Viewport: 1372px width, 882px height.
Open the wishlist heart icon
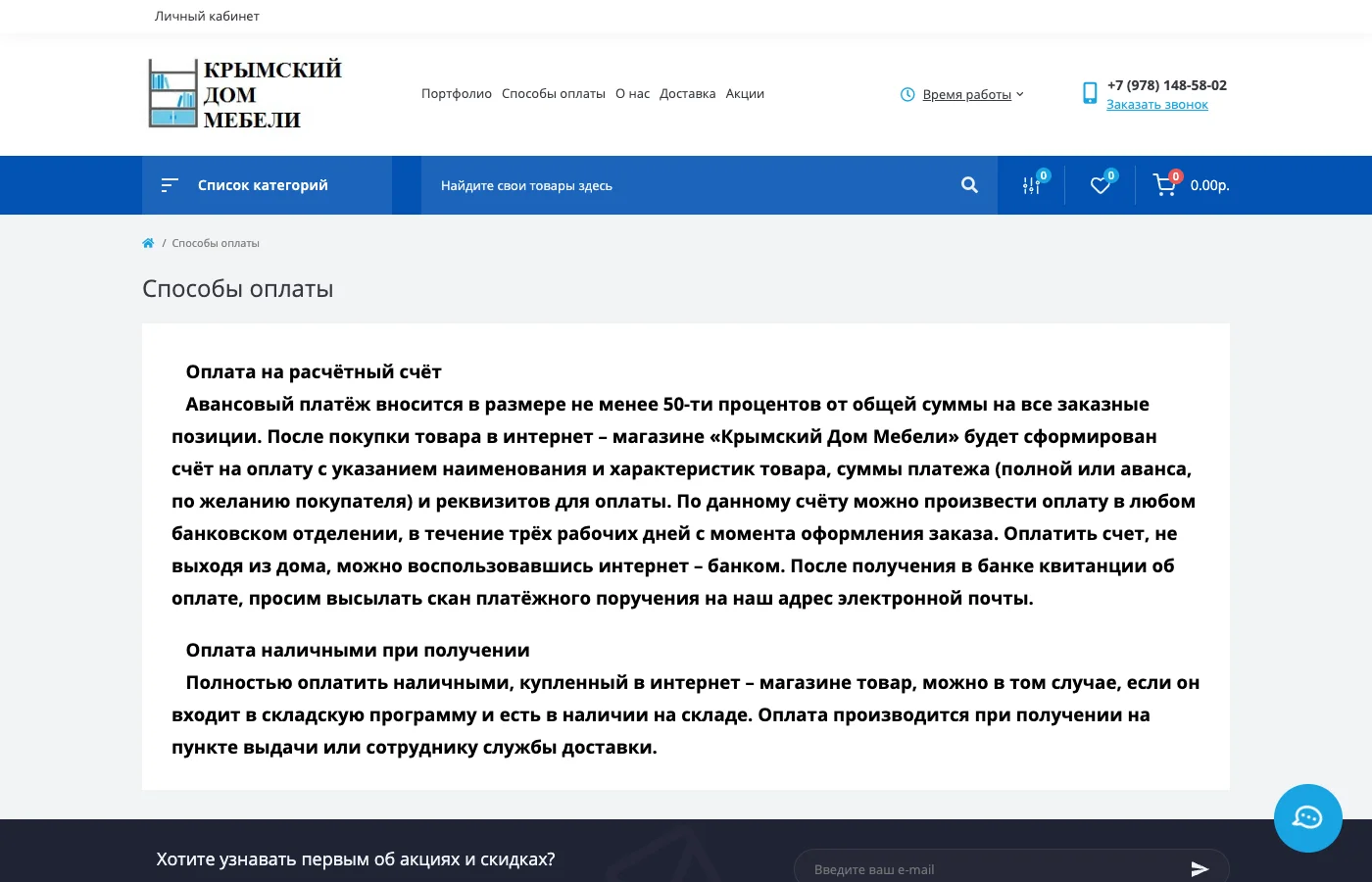coord(1101,185)
